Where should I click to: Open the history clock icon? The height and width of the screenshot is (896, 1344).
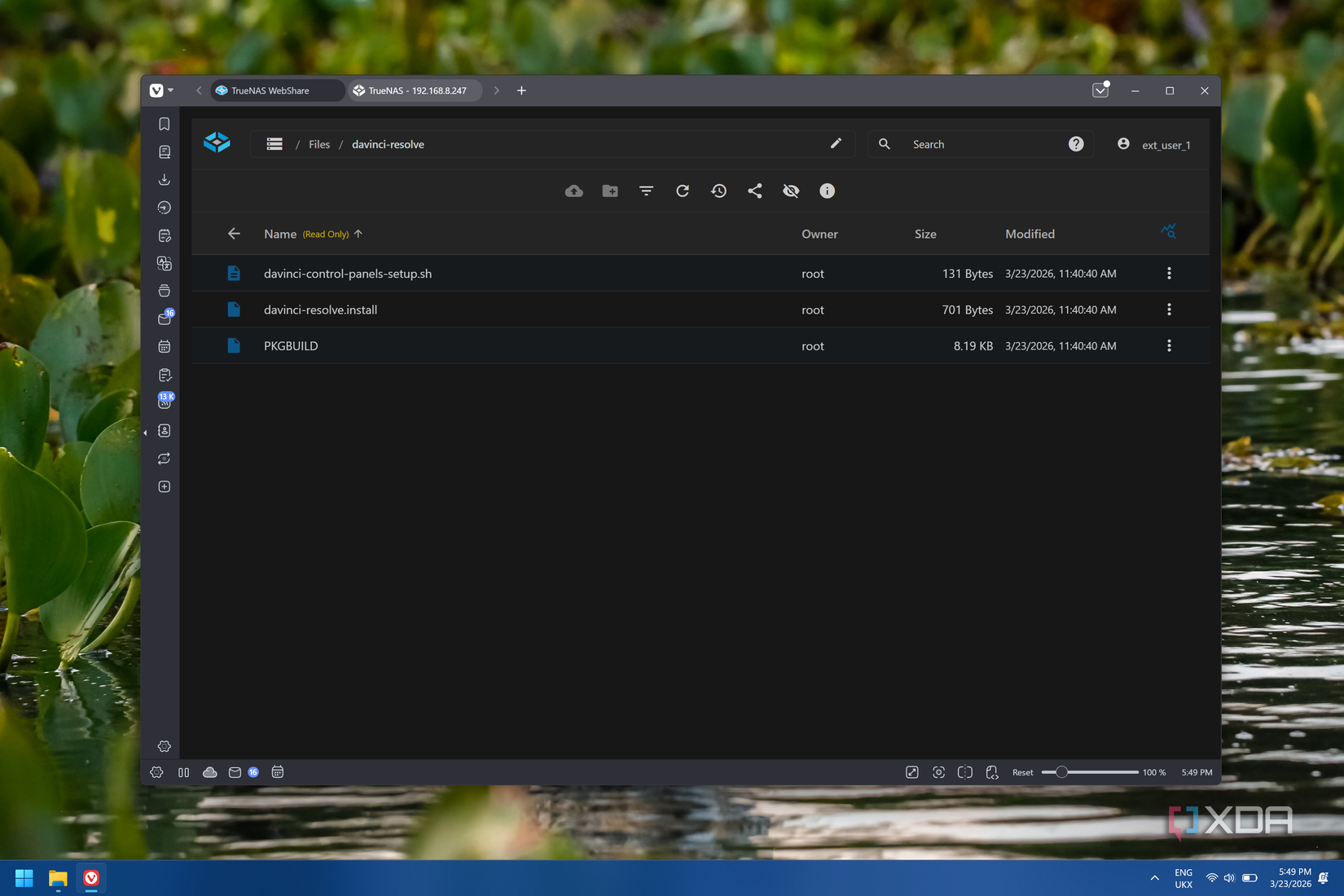[718, 191]
